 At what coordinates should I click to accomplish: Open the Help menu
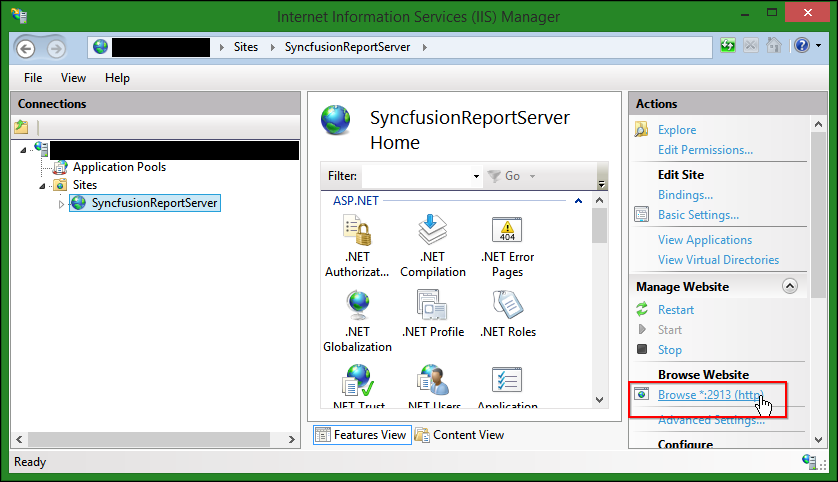(117, 78)
